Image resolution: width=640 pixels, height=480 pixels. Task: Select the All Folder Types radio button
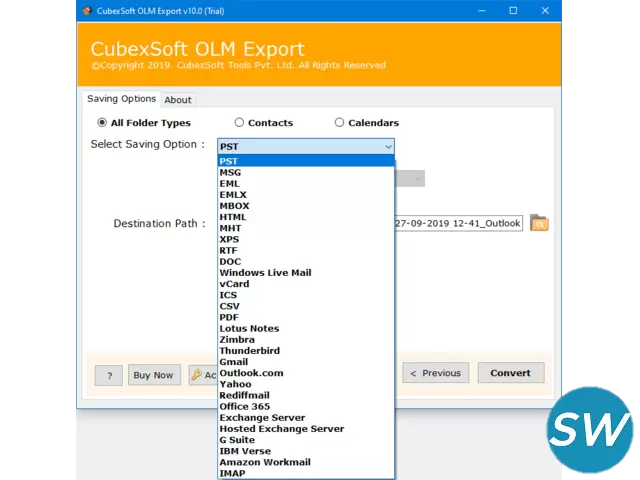tap(102, 123)
